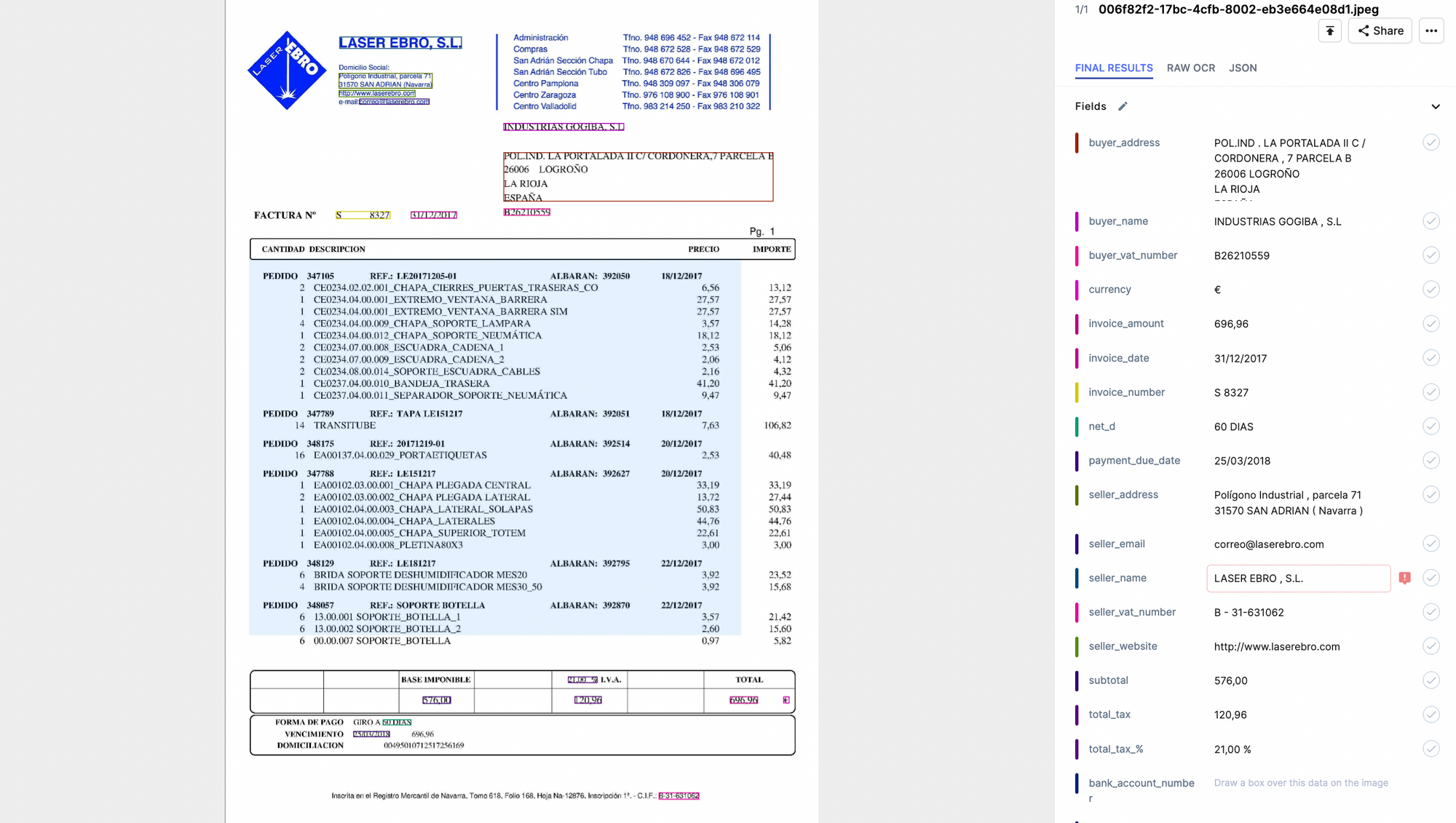The width and height of the screenshot is (1456, 823).
Task: Confirm the seller_vat_number field with its checkmark
Action: point(1431,612)
